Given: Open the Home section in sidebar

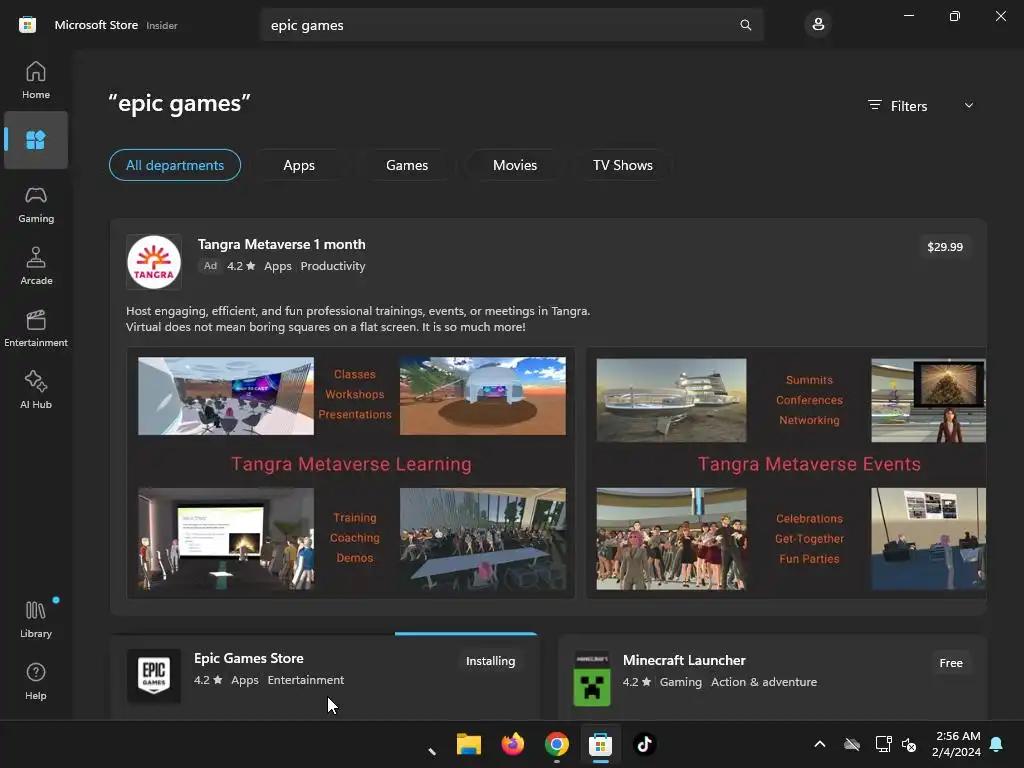Looking at the screenshot, I should click(36, 80).
